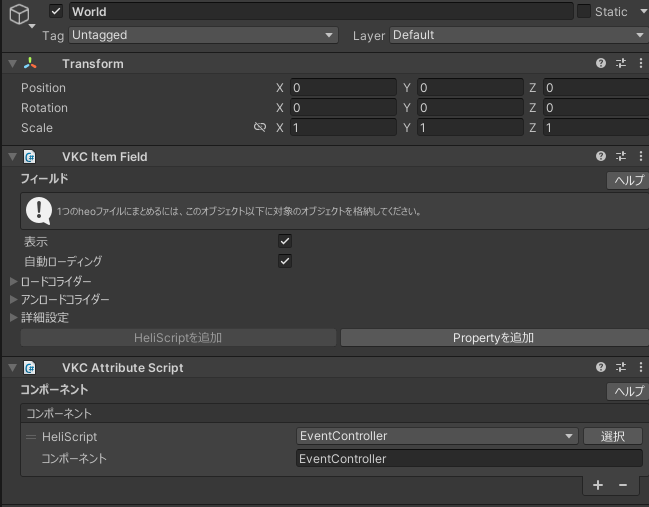Viewport: 649px width, 507px height.
Task: Collapse the VKC Attribute Script foldout
Action: (x=12, y=368)
